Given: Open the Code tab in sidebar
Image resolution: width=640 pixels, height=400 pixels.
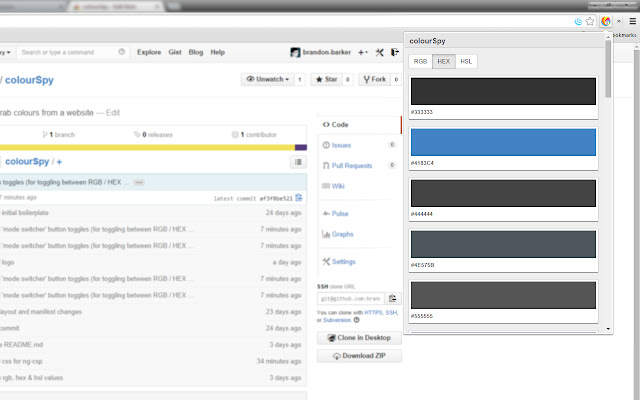Looking at the screenshot, I should [359, 125].
